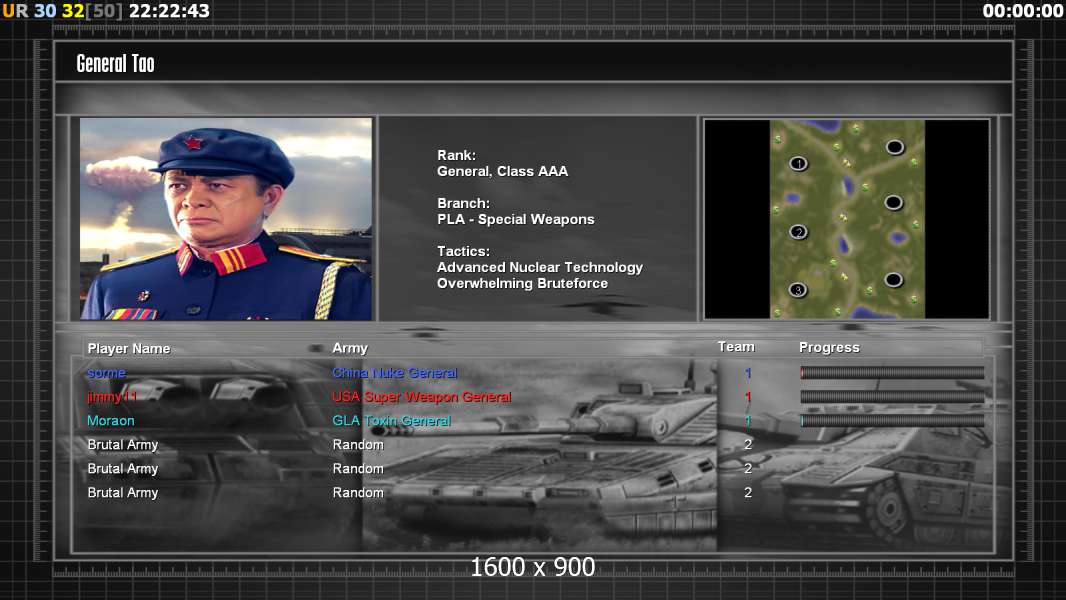Click the Team column header

(736, 347)
